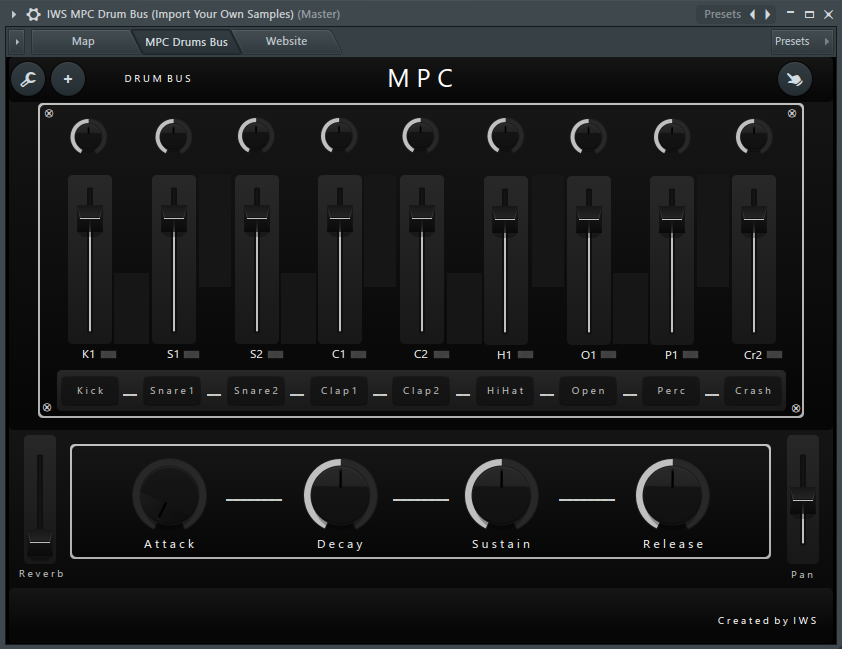Click the Attack envelope knob
Viewport: 842px width, 649px height.
[x=169, y=495]
